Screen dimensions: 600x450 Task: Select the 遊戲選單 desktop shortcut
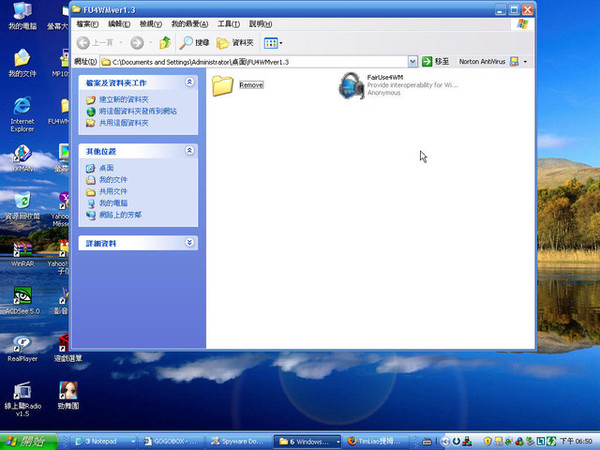pyautogui.click(x=68, y=348)
